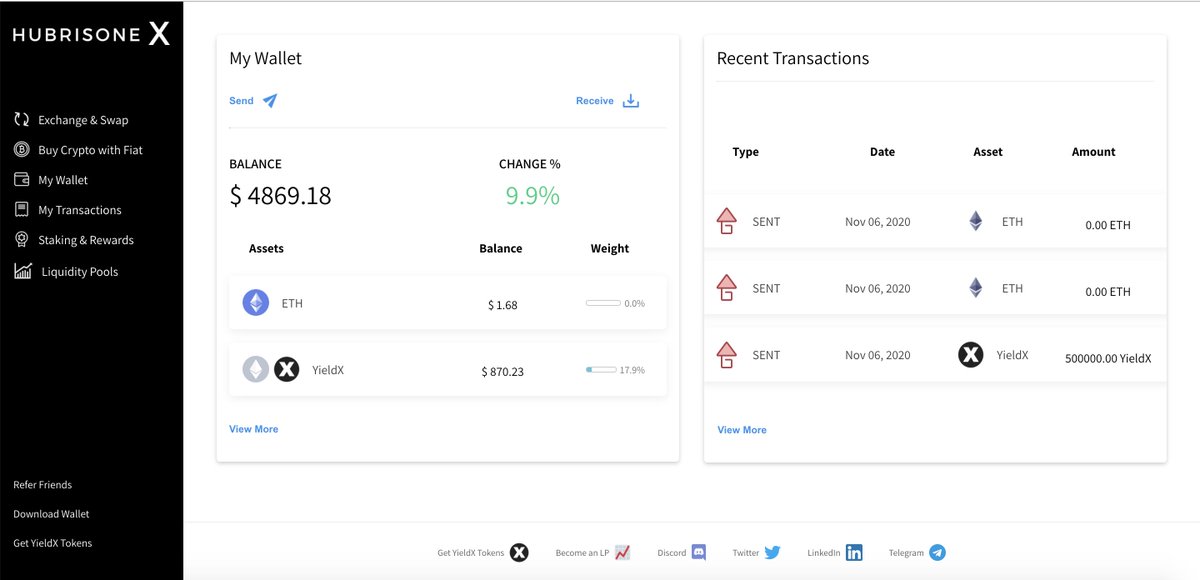Screen dimensions: 1200x580
Task: Click the Liquidity Pools chart icon
Action: [x=22, y=271]
